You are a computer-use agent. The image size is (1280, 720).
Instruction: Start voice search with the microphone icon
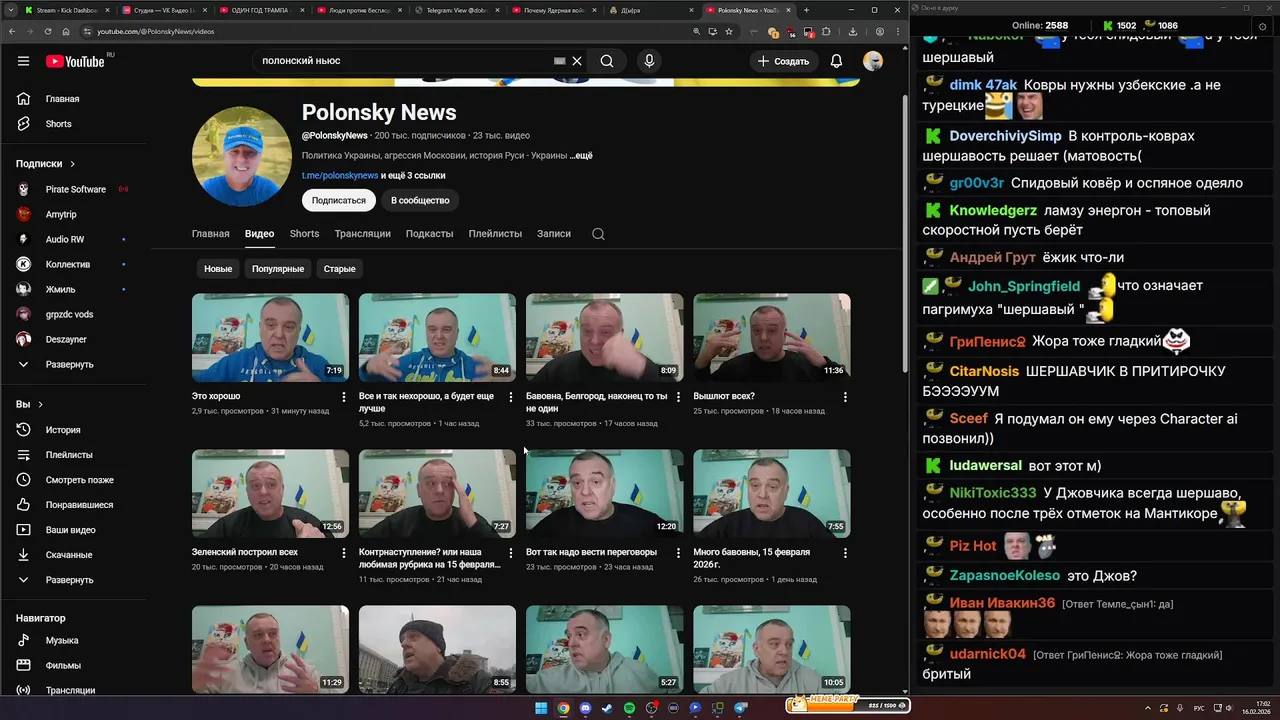649,61
